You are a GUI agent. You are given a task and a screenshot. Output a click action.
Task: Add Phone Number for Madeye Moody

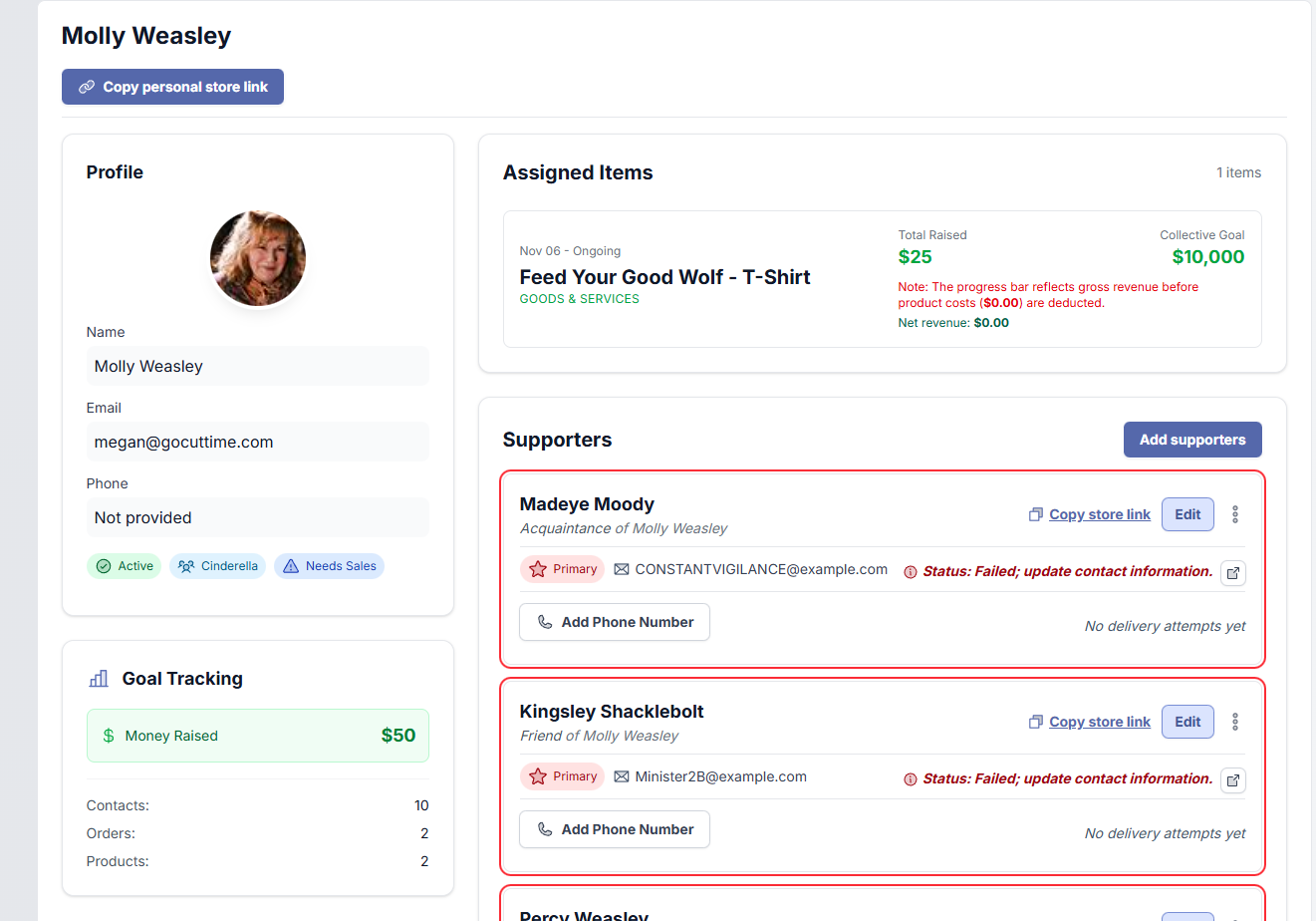click(x=615, y=622)
